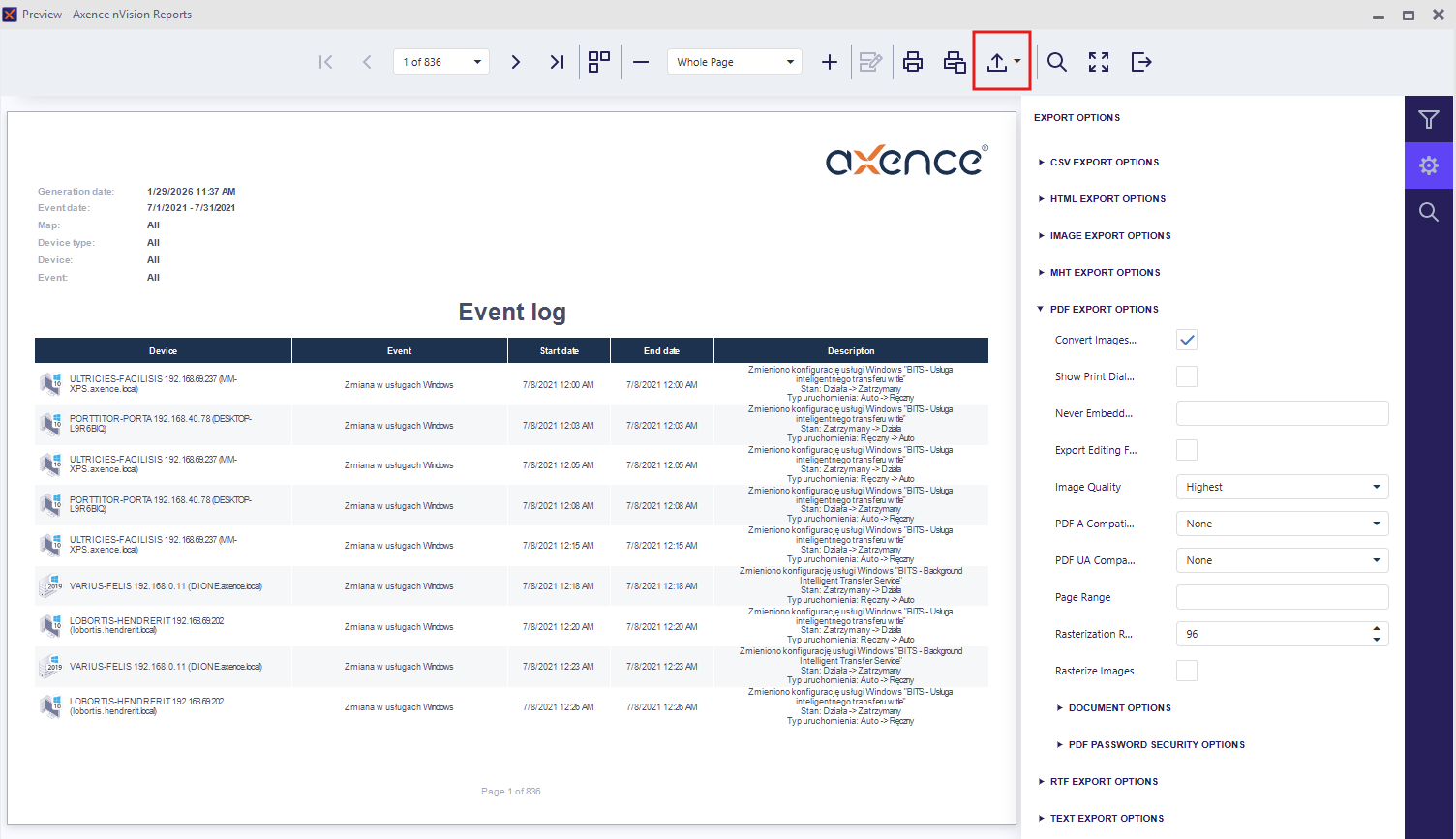Viewport: 1456px width, 839px height.
Task: Enter full screen mode
Action: click(x=1099, y=62)
